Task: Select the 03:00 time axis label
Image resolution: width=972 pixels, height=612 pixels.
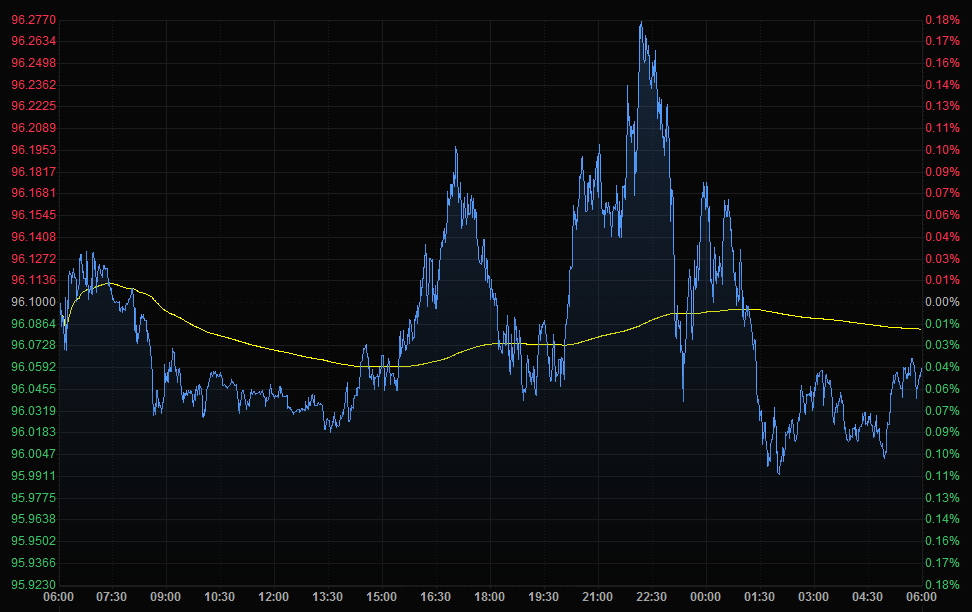Action: [813, 597]
